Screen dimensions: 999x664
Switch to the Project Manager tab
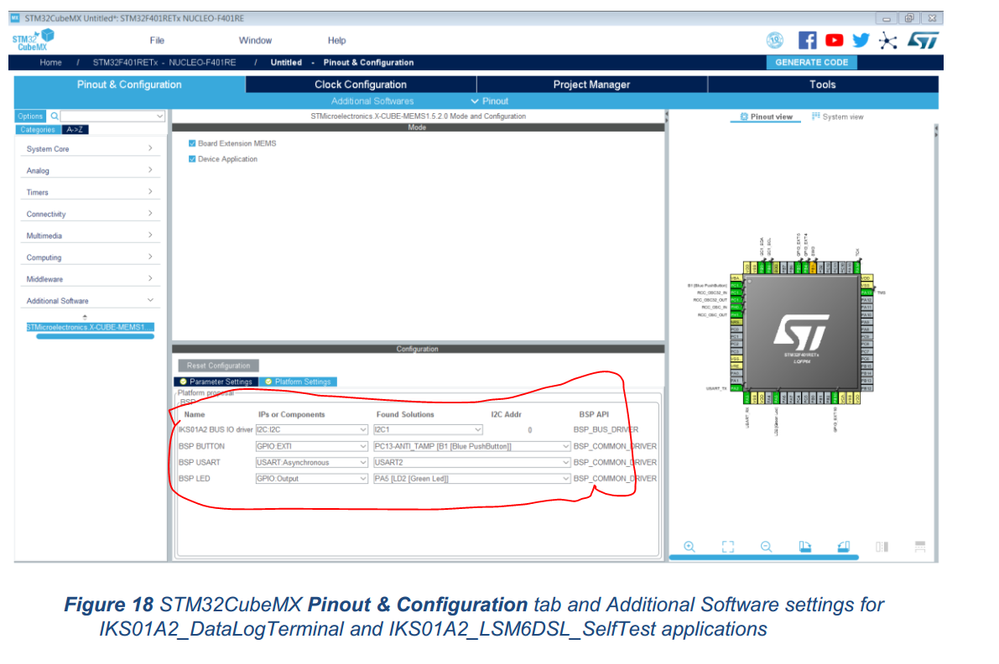(x=592, y=84)
